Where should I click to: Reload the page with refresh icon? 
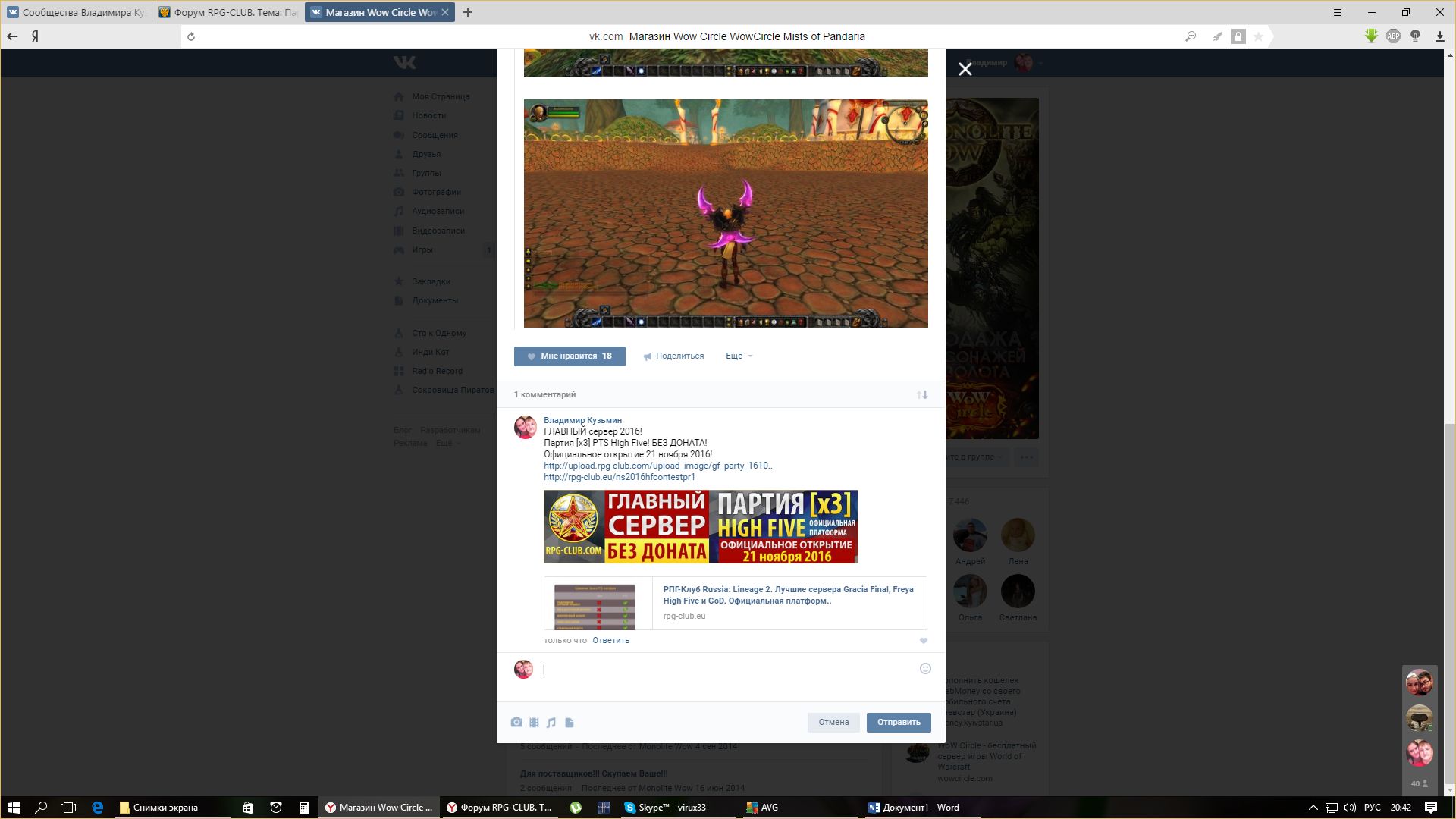[191, 36]
